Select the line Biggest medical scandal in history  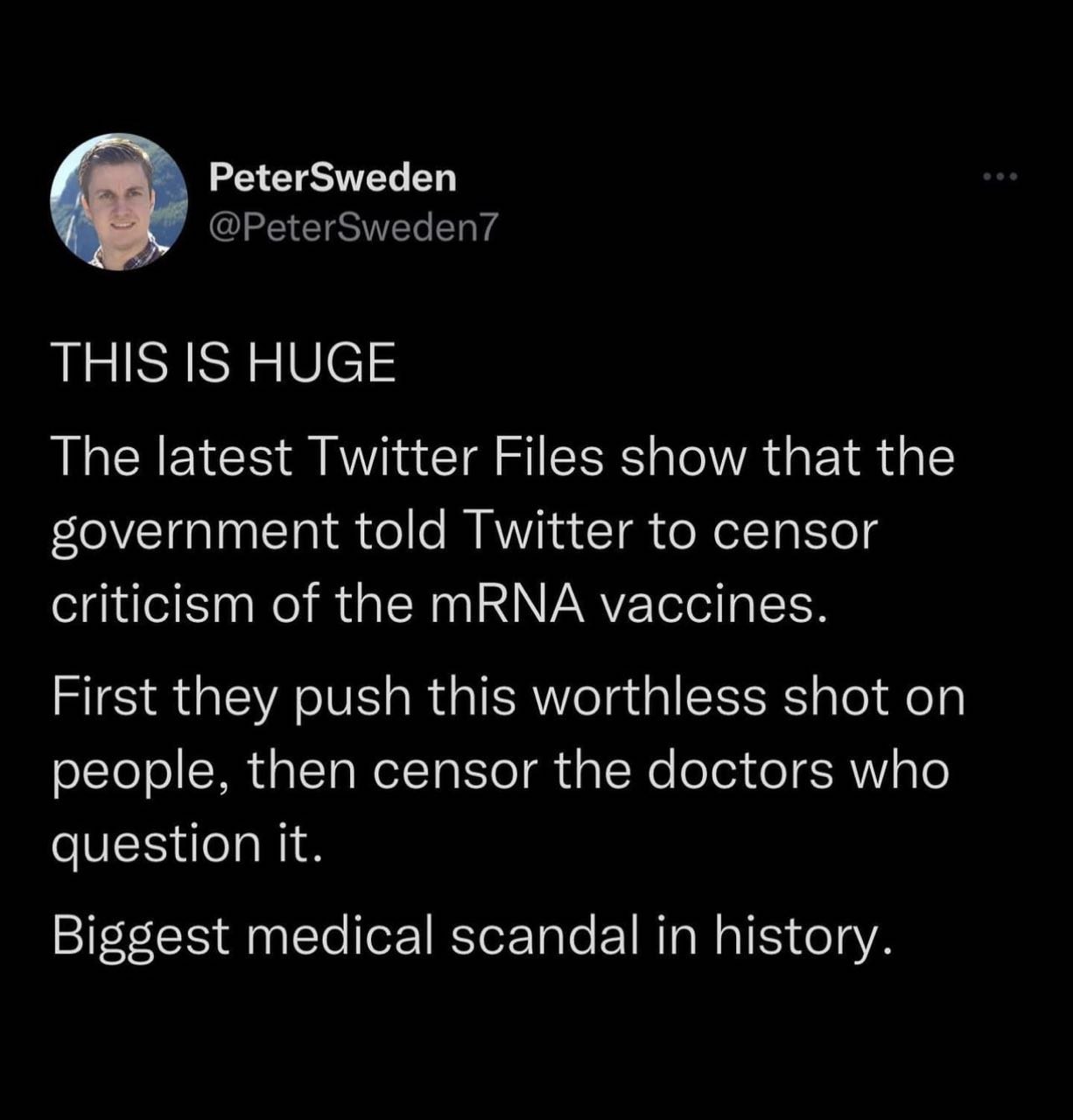click(472, 936)
